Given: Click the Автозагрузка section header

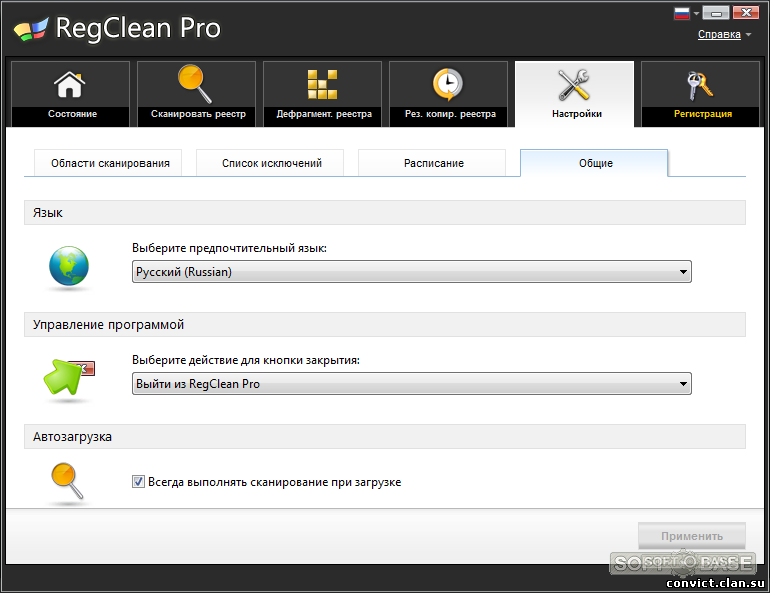Looking at the screenshot, I should point(385,436).
